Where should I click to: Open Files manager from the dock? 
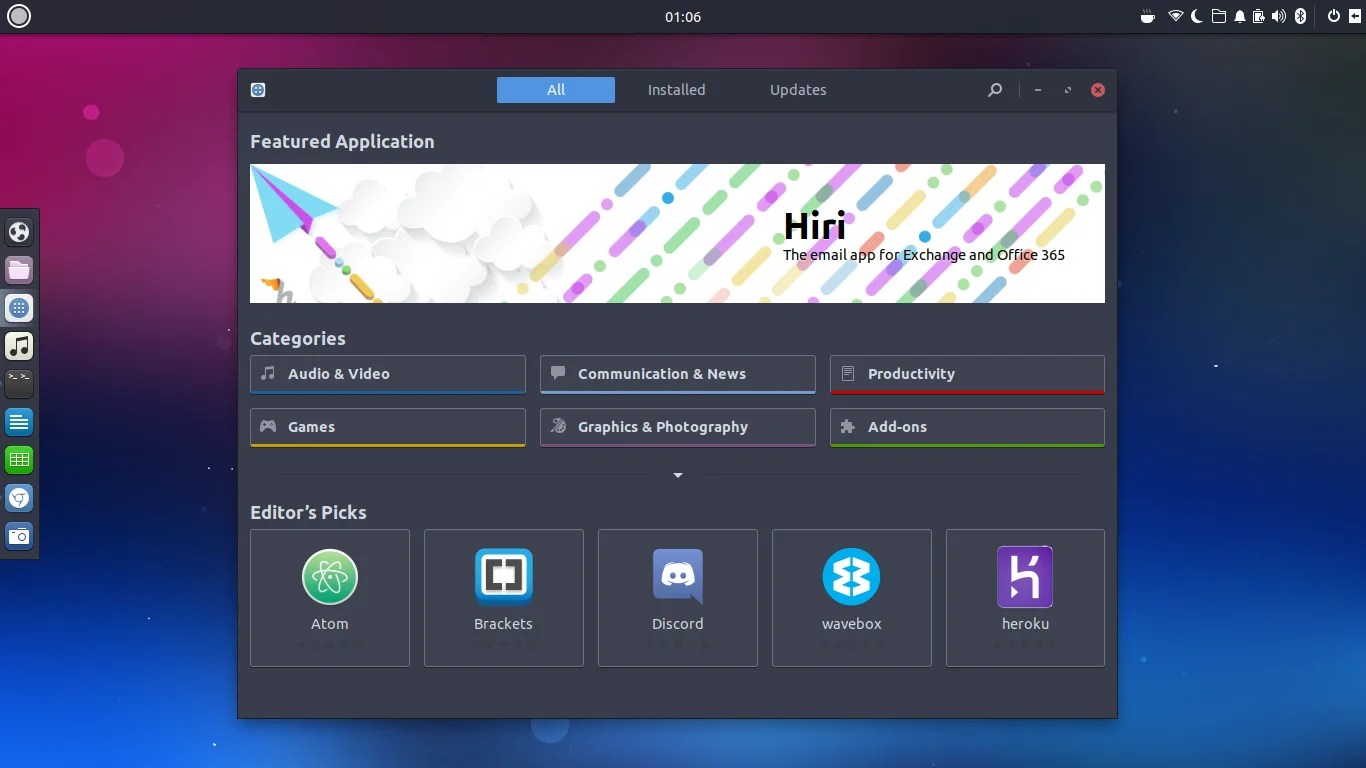(x=19, y=270)
